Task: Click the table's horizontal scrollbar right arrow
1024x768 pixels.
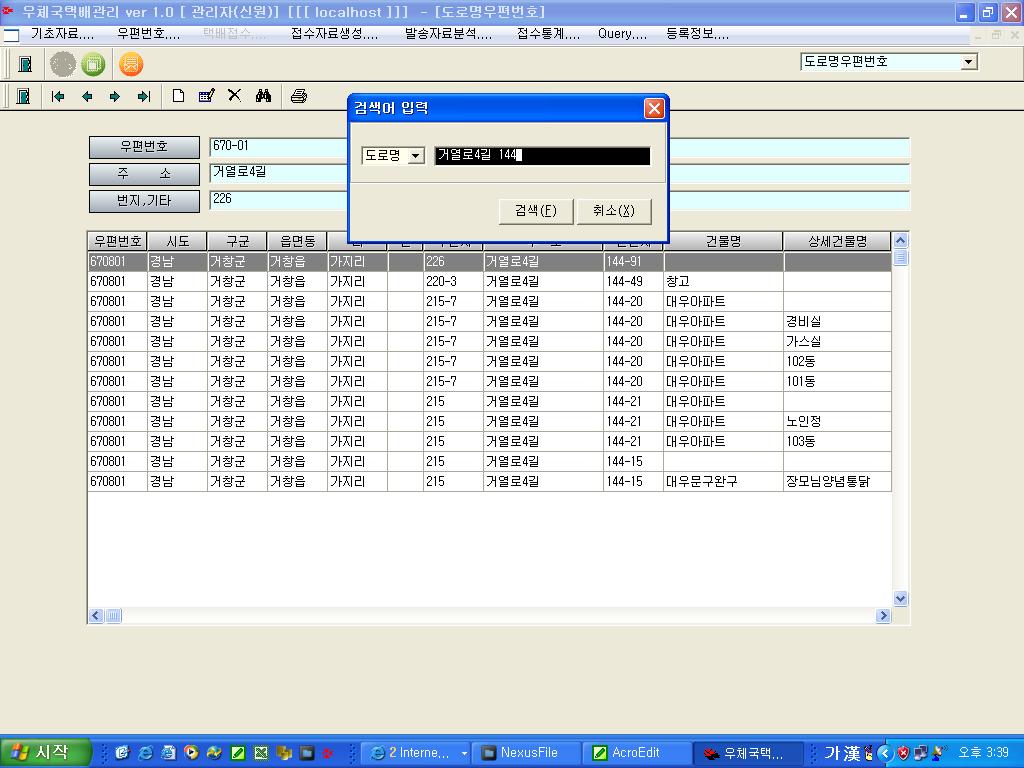Action: click(884, 615)
